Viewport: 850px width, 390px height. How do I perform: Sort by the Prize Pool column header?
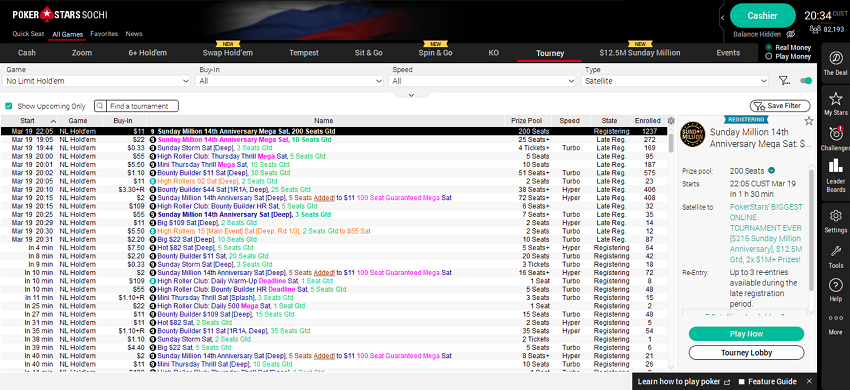point(527,120)
